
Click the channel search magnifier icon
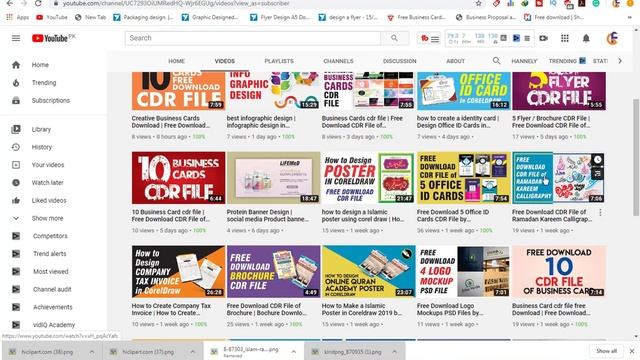pos(496,60)
